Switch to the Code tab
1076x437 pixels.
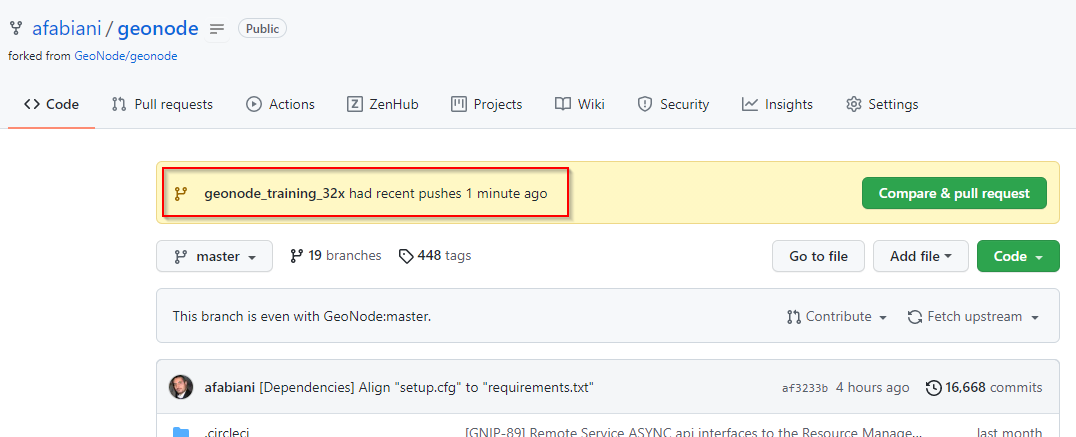tap(51, 104)
